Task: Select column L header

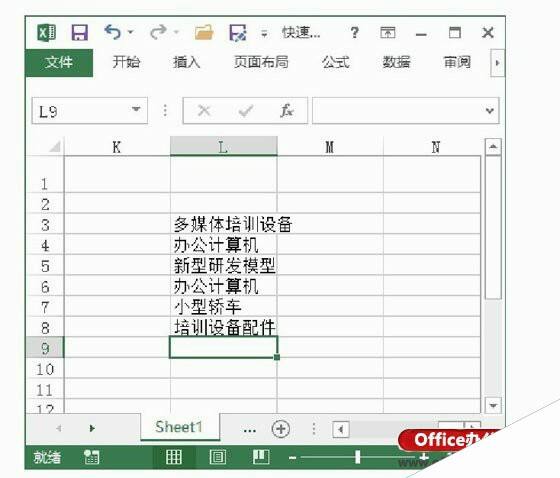Action: (x=224, y=146)
